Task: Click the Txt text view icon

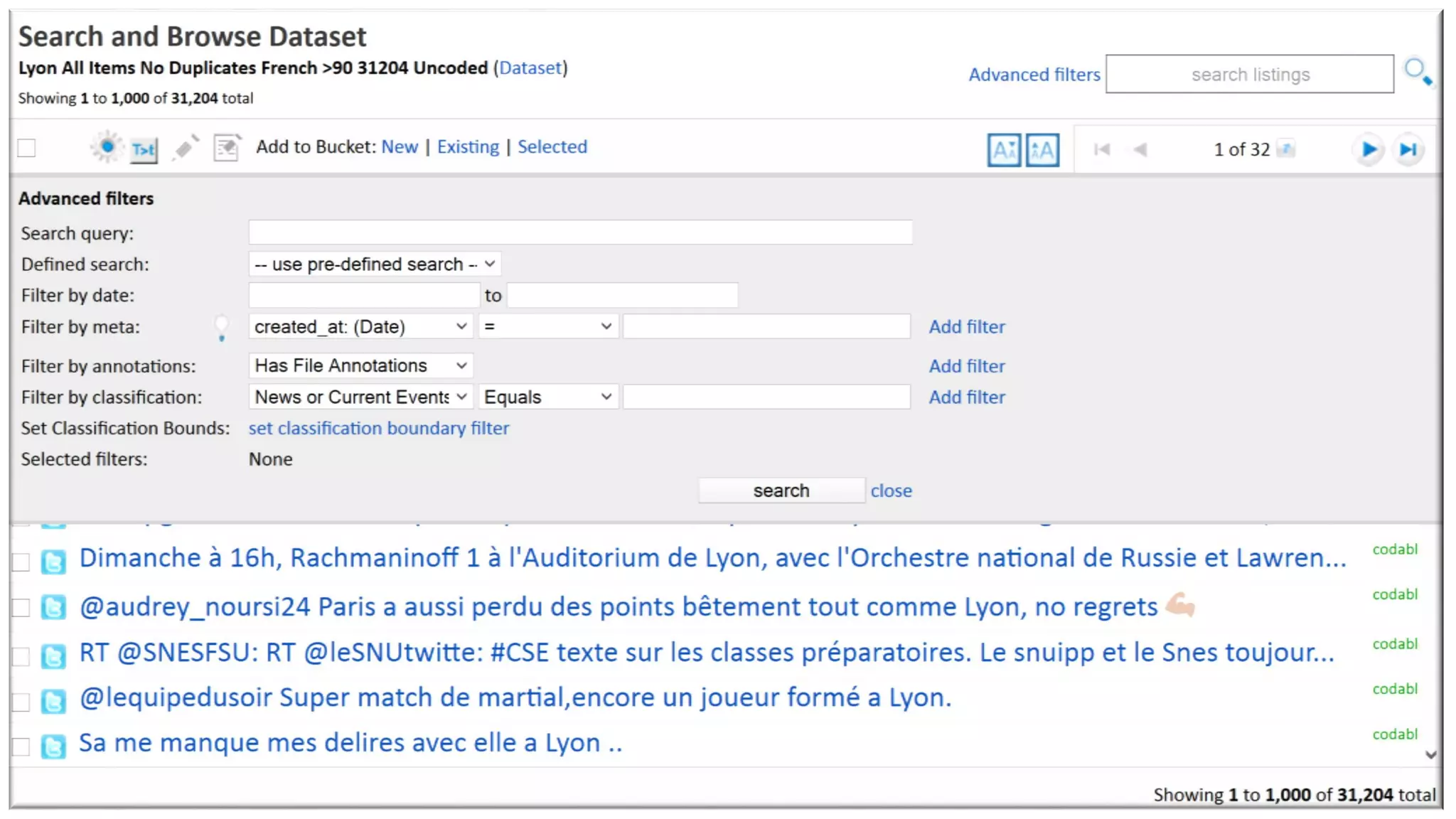Action: [x=144, y=149]
